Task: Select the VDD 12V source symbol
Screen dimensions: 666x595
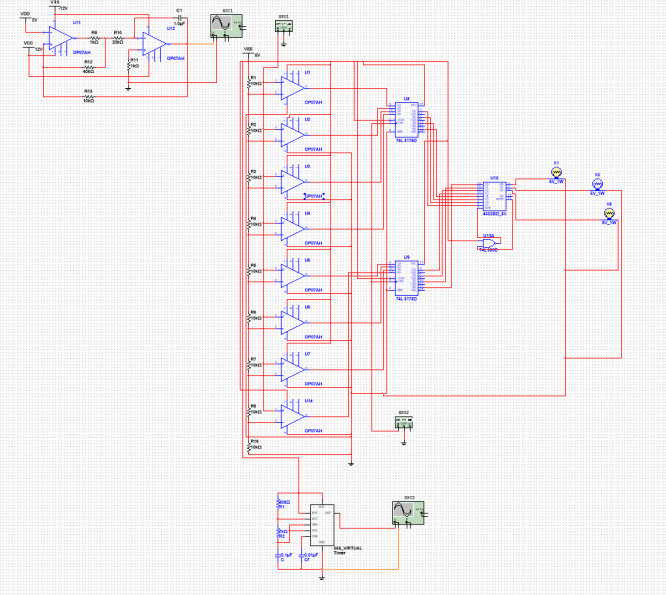Action: (29, 46)
